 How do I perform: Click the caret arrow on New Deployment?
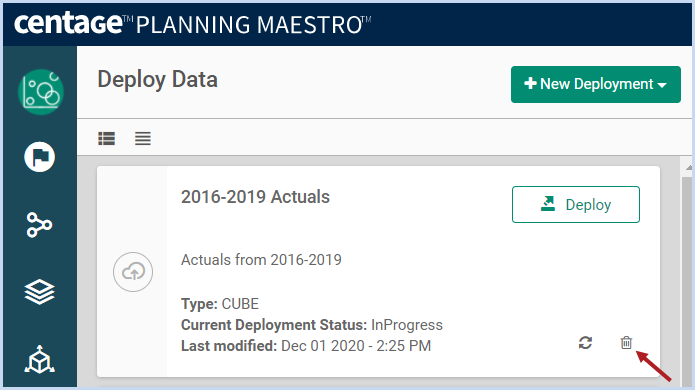(x=662, y=85)
